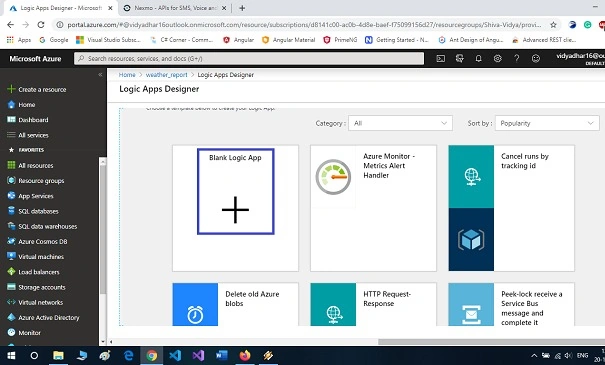The height and width of the screenshot is (365, 605).
Task: Select HTTP Request-Response template
Action: (x=373, y=304)
